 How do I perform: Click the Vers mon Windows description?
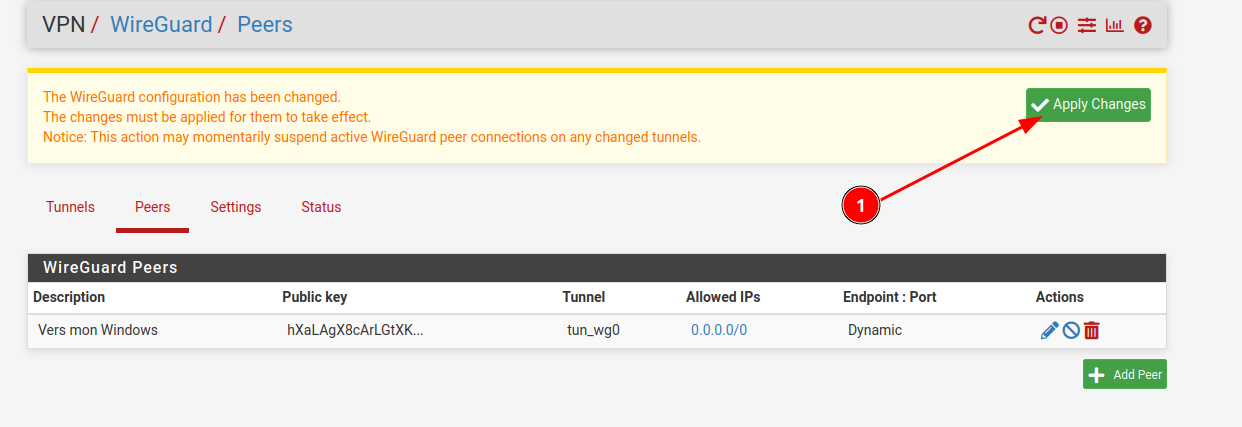(98, 330)
